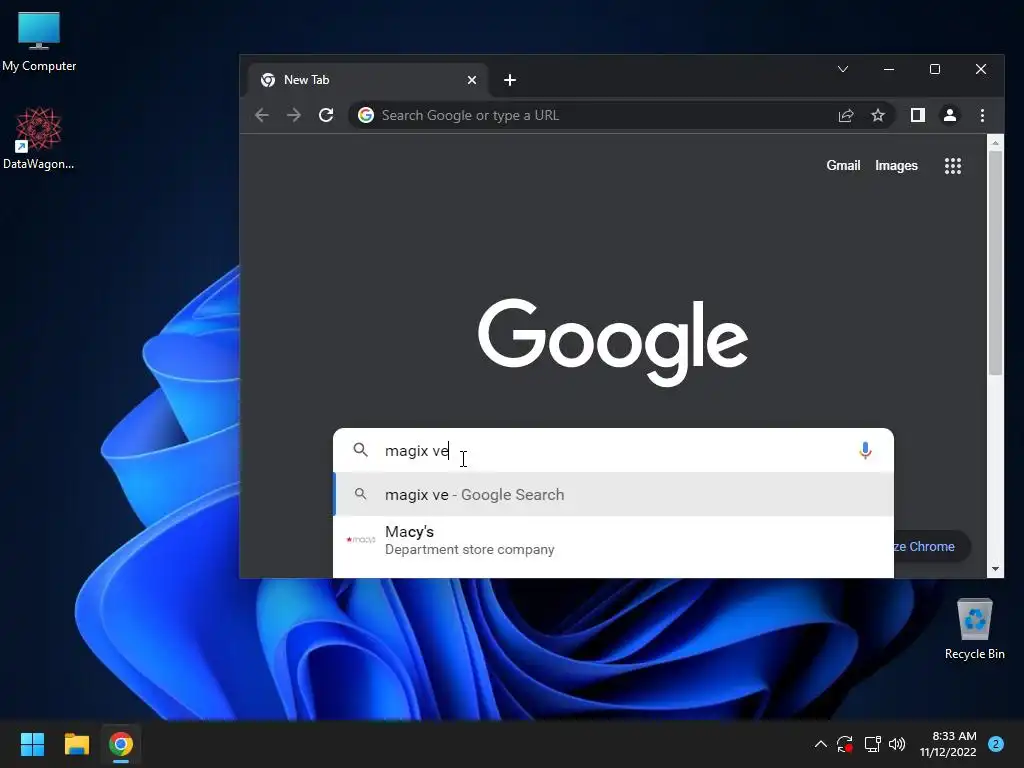This screenshot has height=768, width=1024.
Task: Open File Explorer from the taskbar
Action: pos(76,744)
